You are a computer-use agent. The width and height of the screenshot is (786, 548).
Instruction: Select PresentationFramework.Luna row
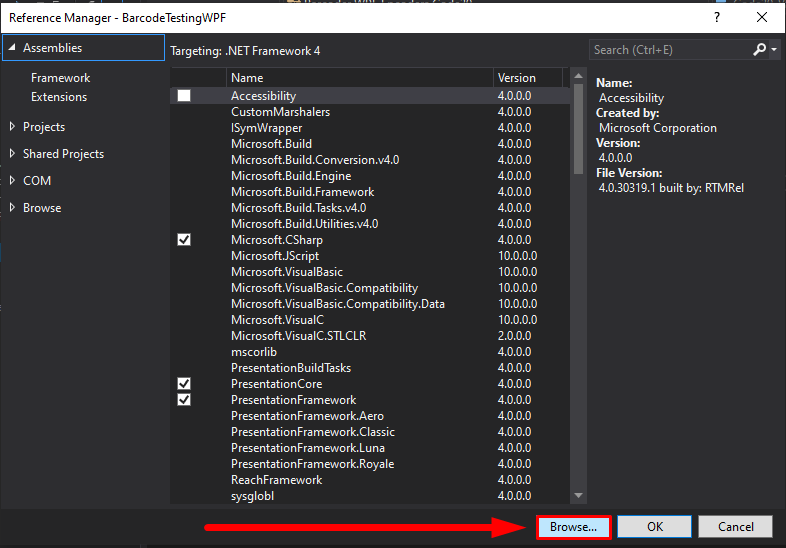click(x=370, y=448)
